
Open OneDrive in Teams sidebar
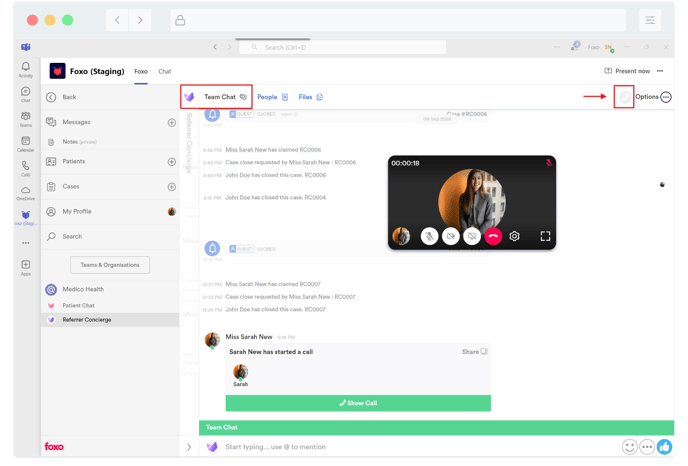(25, 193)
